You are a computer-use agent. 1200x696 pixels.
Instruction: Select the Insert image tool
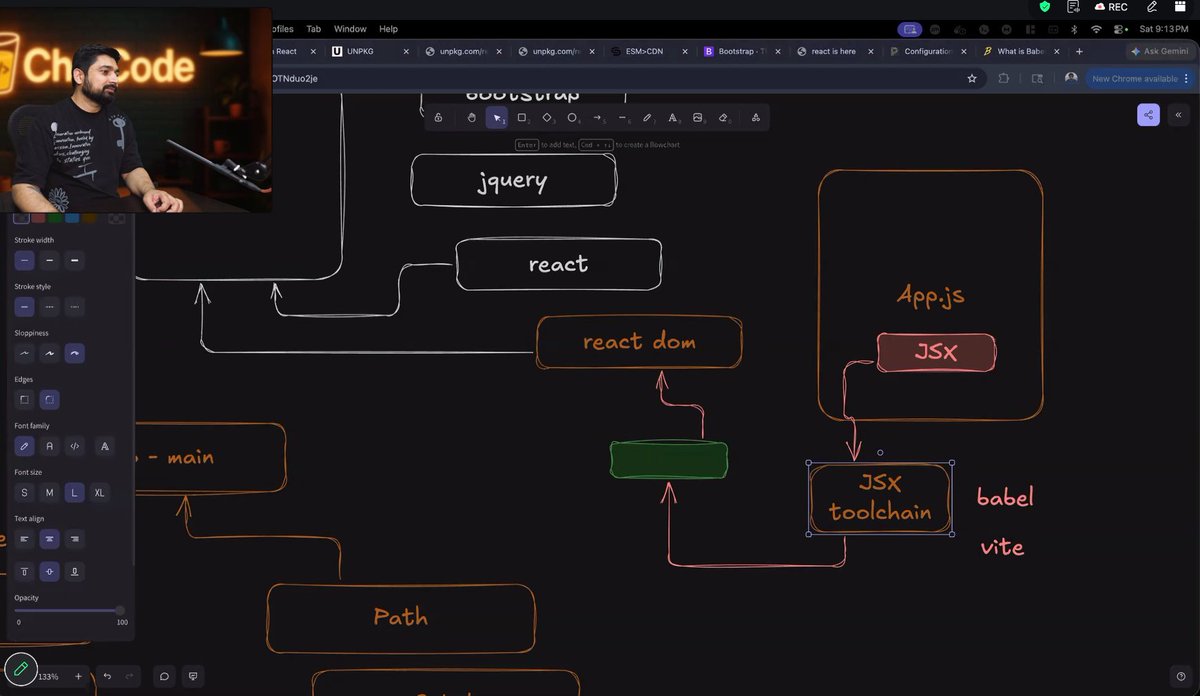pos(698,118)
